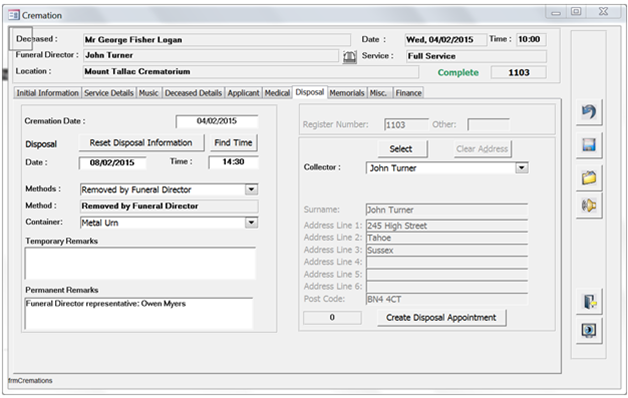Open the Collector dropdown arrow
The width and height of the screenshot is (628, 398).
[x=521, y=168]
